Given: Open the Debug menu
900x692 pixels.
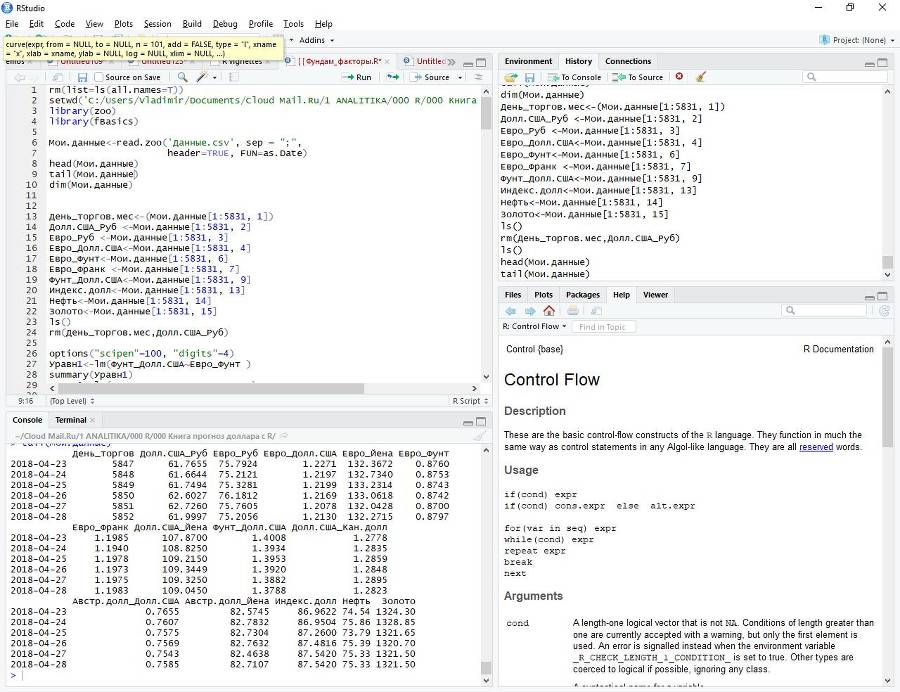Looking at the screenshot, I should click(x=224, y=24).
